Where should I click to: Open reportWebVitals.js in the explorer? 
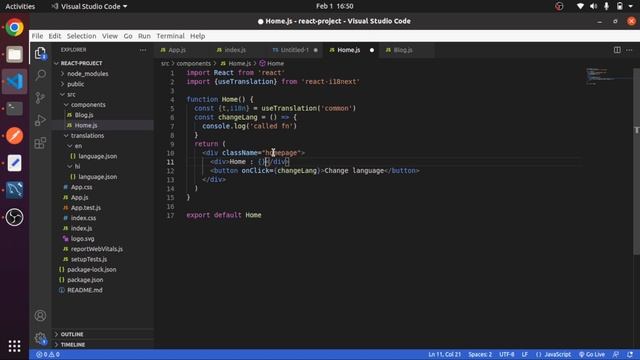(x=97, y=249)
